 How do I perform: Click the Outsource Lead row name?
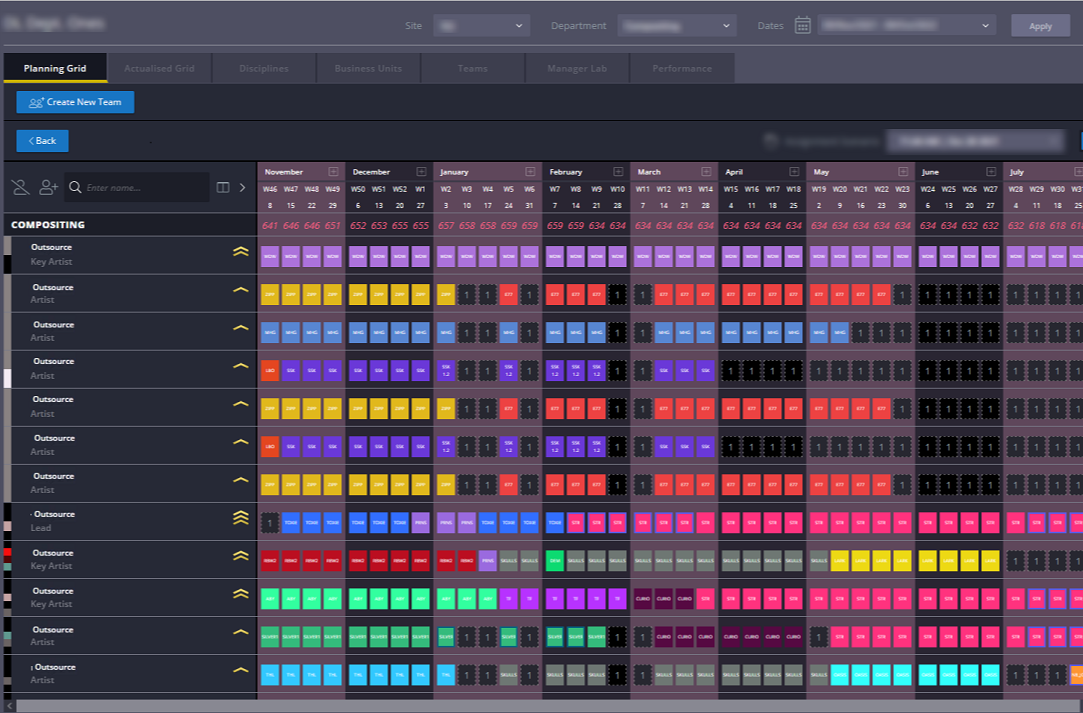(54, 514)
